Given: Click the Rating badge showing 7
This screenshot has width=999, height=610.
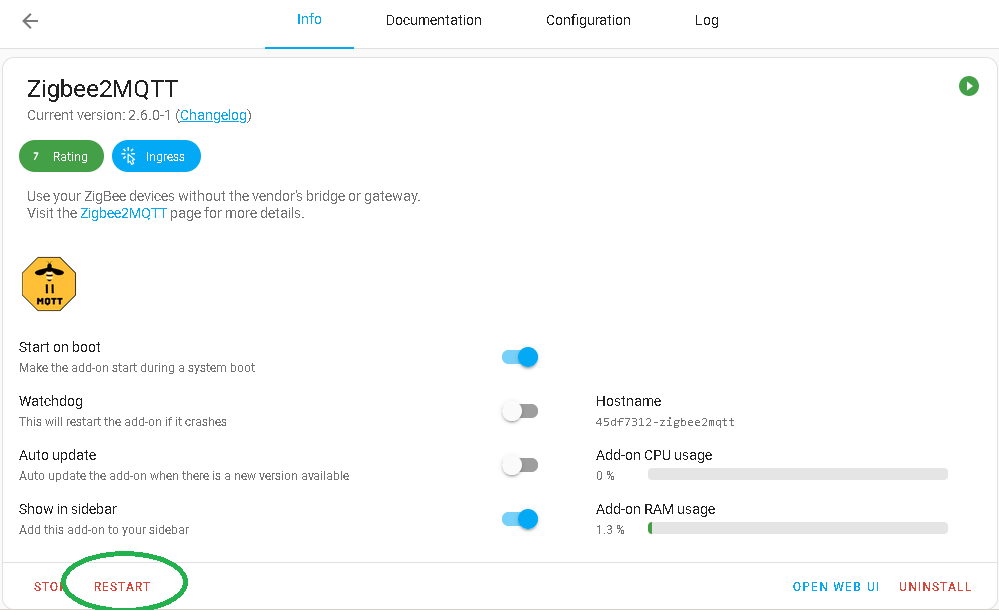Looking at the screenshot, I should (x=61, y=156).
